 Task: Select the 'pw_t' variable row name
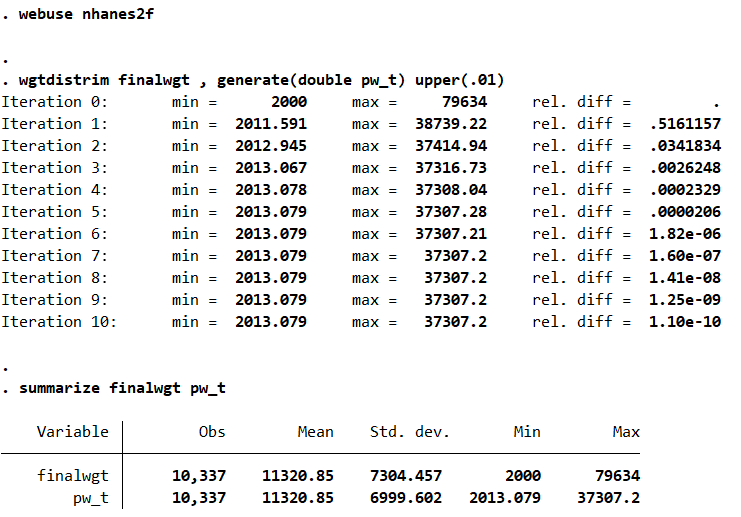[x=91, y=498]
